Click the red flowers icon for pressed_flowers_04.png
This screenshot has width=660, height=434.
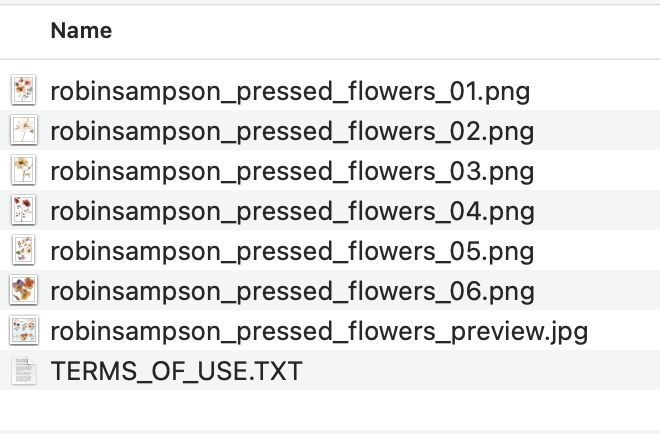[x=23, y=211]
